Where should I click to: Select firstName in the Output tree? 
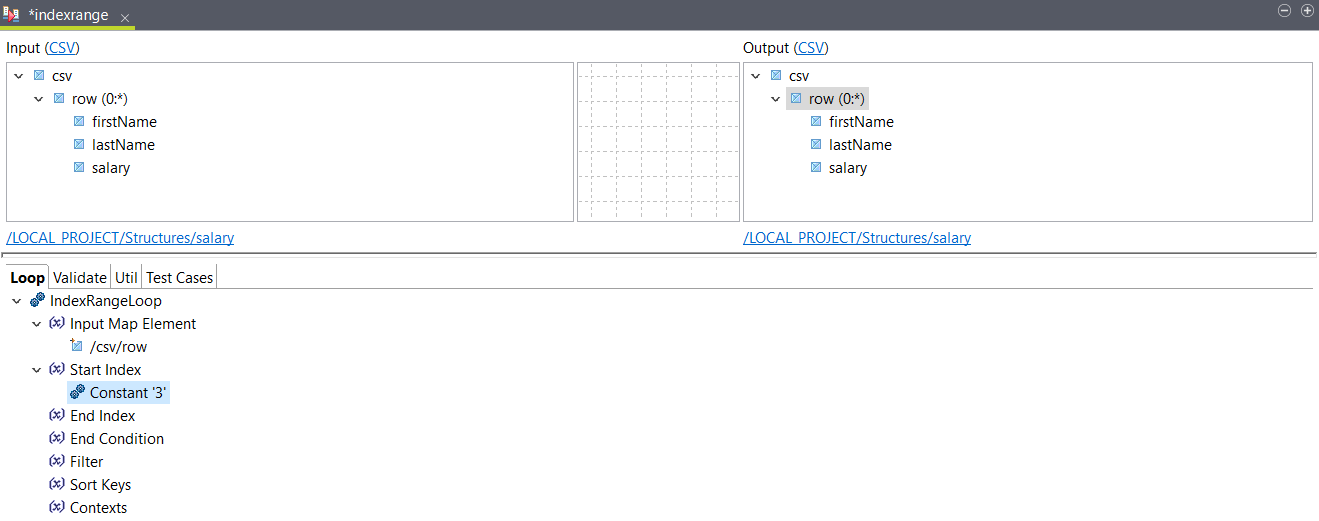pos(861,122)
